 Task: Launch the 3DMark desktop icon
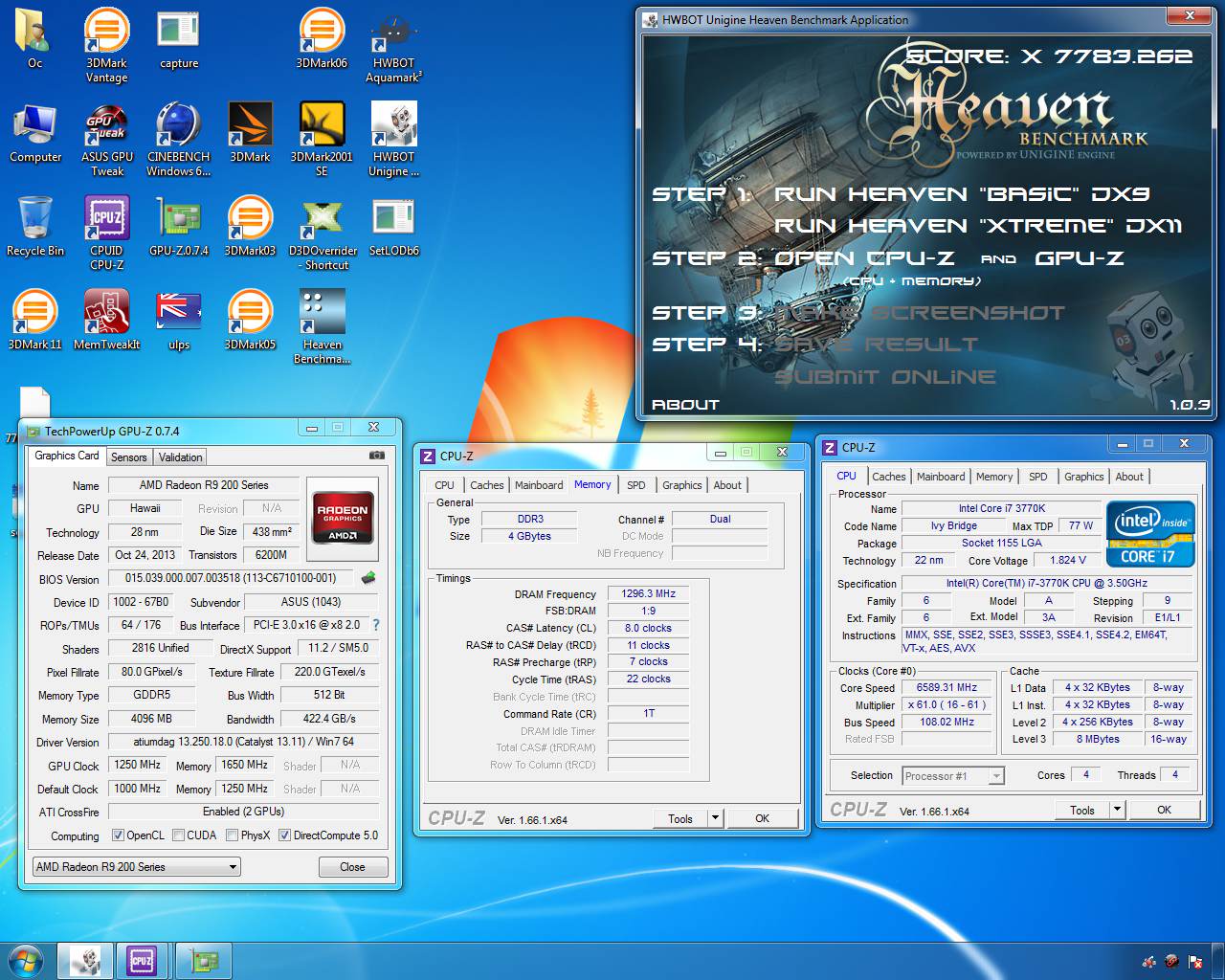coord(251,132)
